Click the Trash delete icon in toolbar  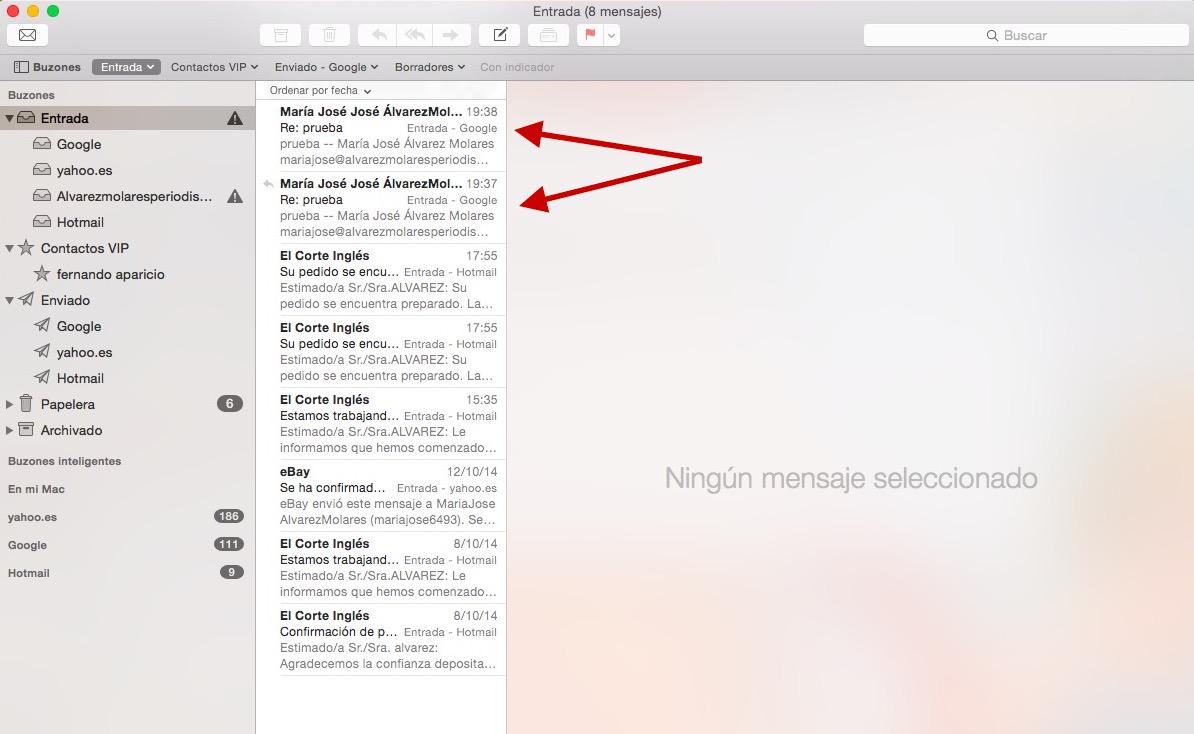point(329,35)
